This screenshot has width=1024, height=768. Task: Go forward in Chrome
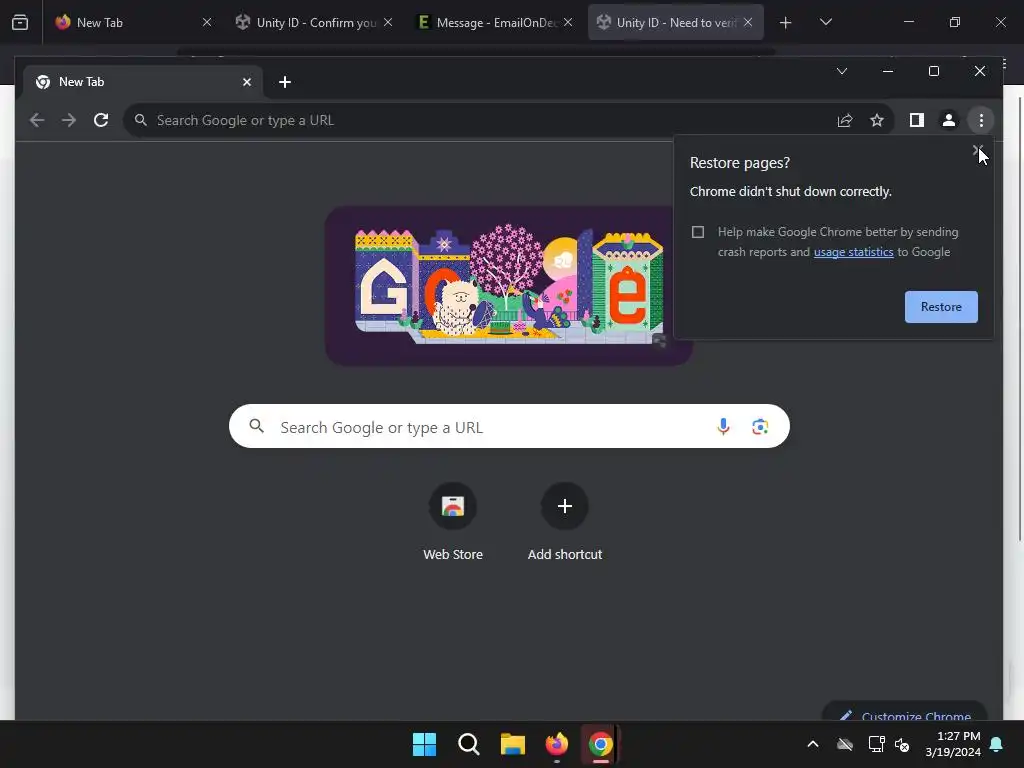(x=69, y=120)
